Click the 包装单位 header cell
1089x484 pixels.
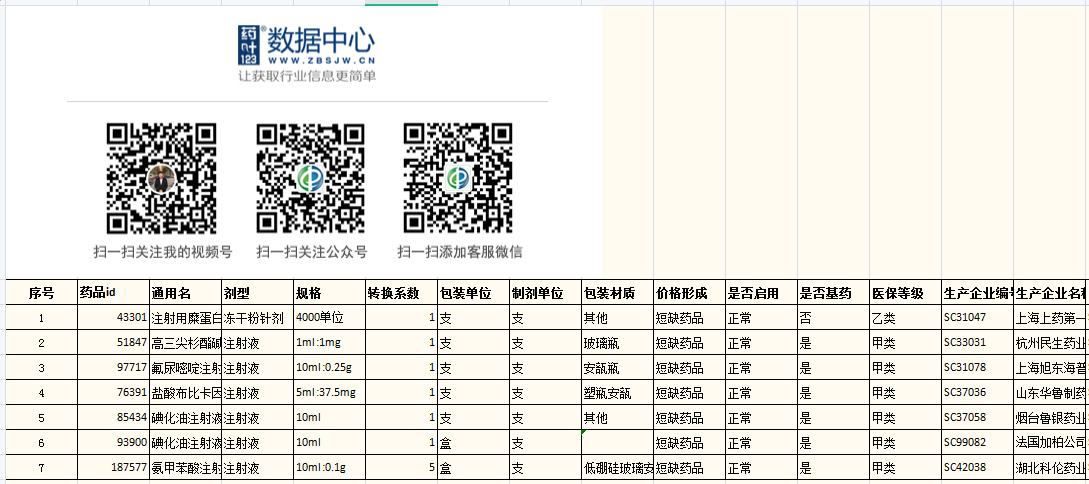473,293
